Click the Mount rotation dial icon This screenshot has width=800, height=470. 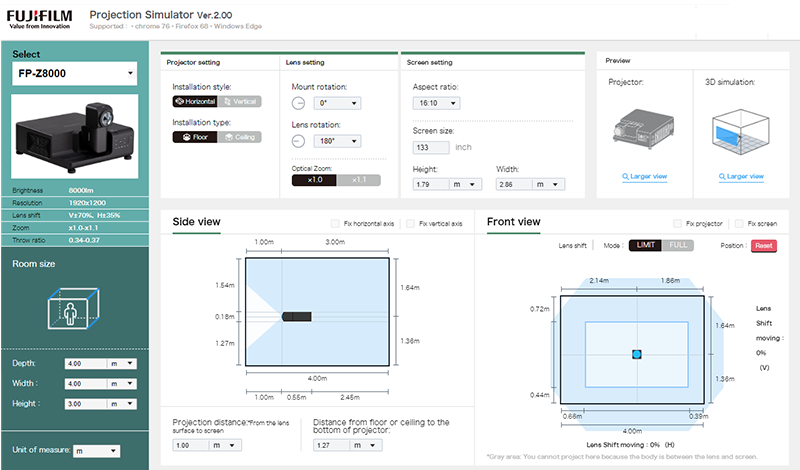[x=298, y=103]
